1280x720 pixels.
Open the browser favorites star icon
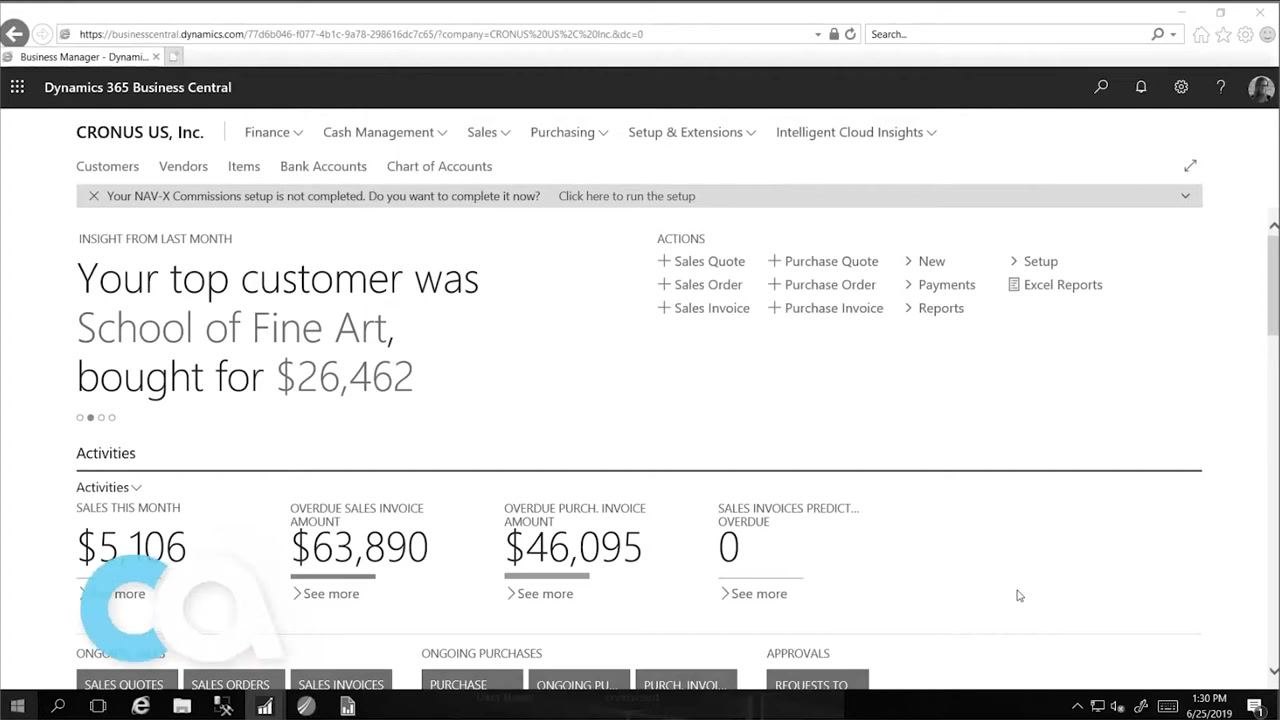1223,34
